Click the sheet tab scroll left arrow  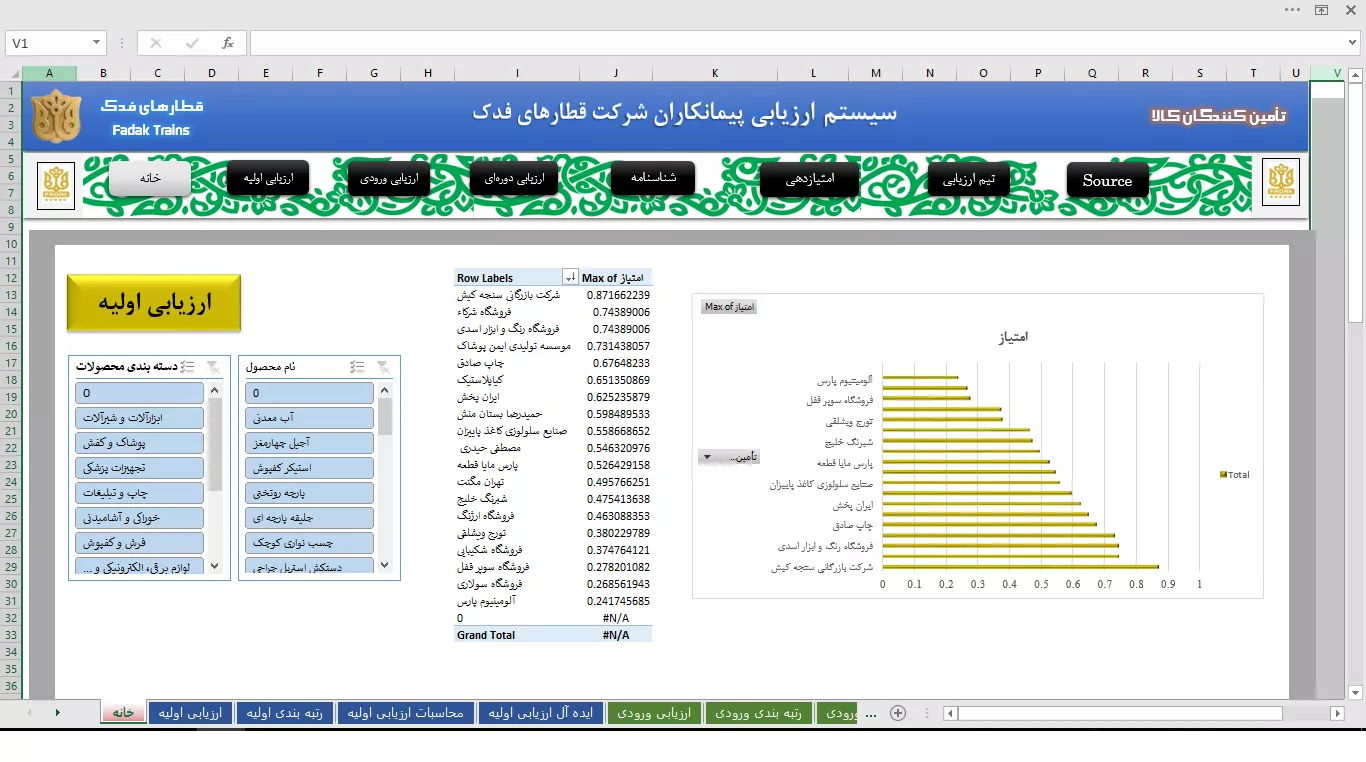pyautogui.click(x=27, y=713)
